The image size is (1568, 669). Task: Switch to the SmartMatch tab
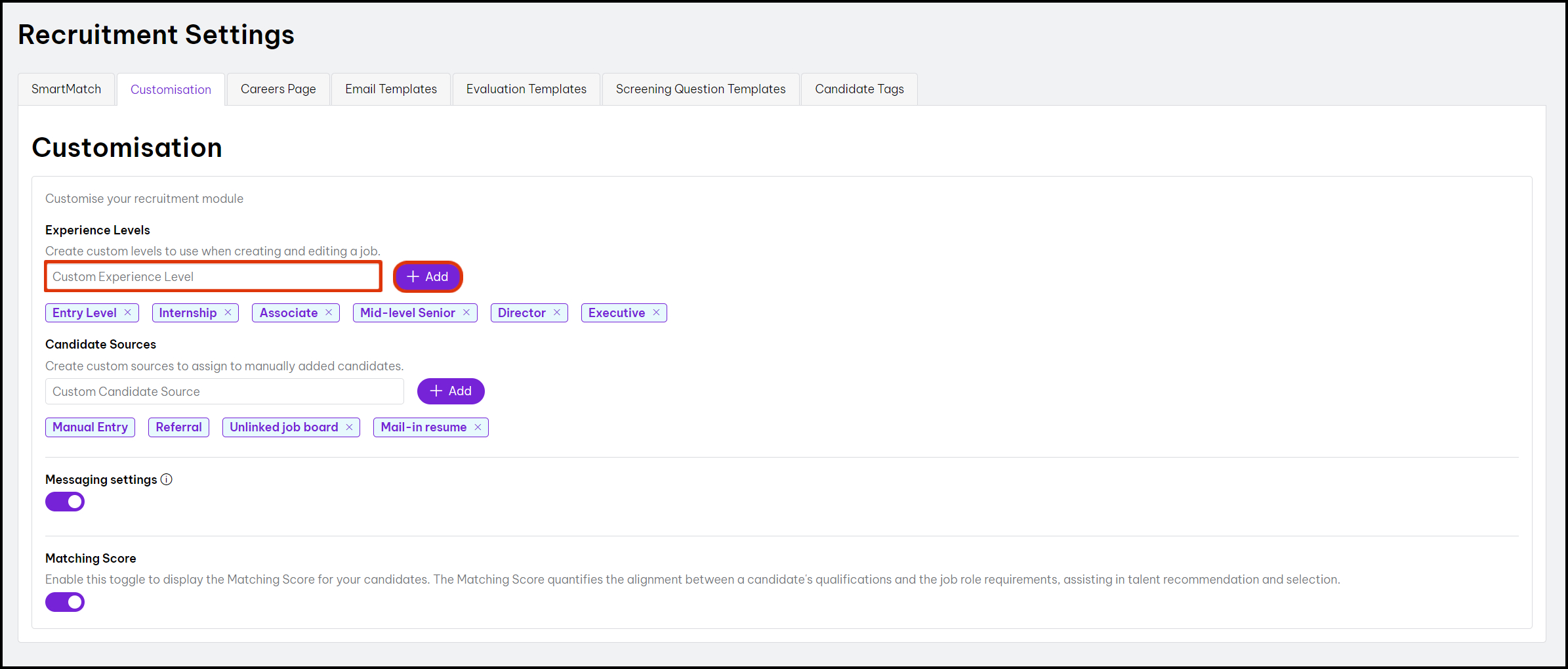[66, 89]
